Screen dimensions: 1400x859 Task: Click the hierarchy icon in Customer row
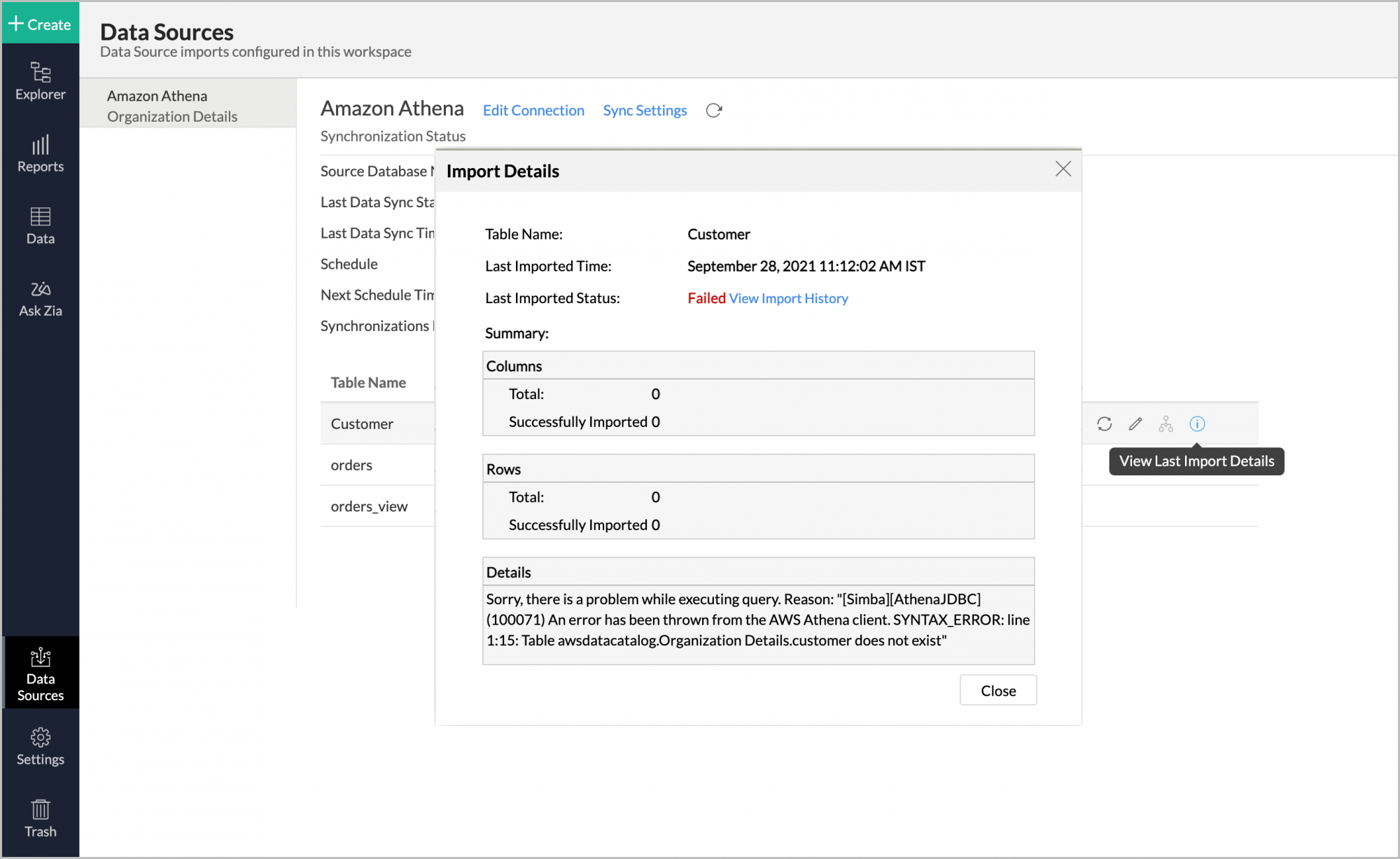click(x=1165, y=424)
